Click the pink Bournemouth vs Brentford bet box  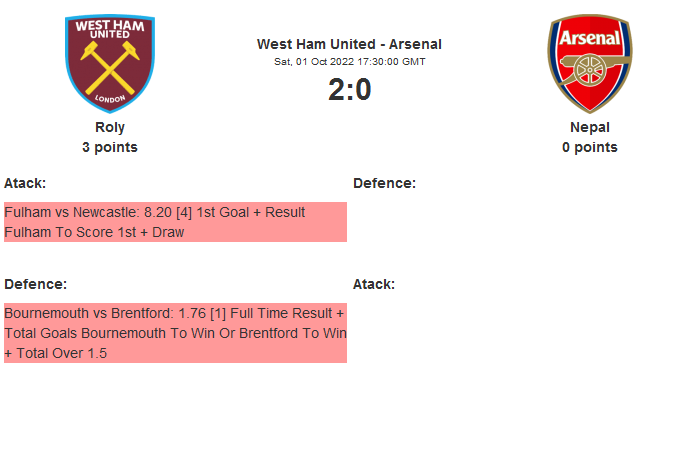(x=175, y=333)
